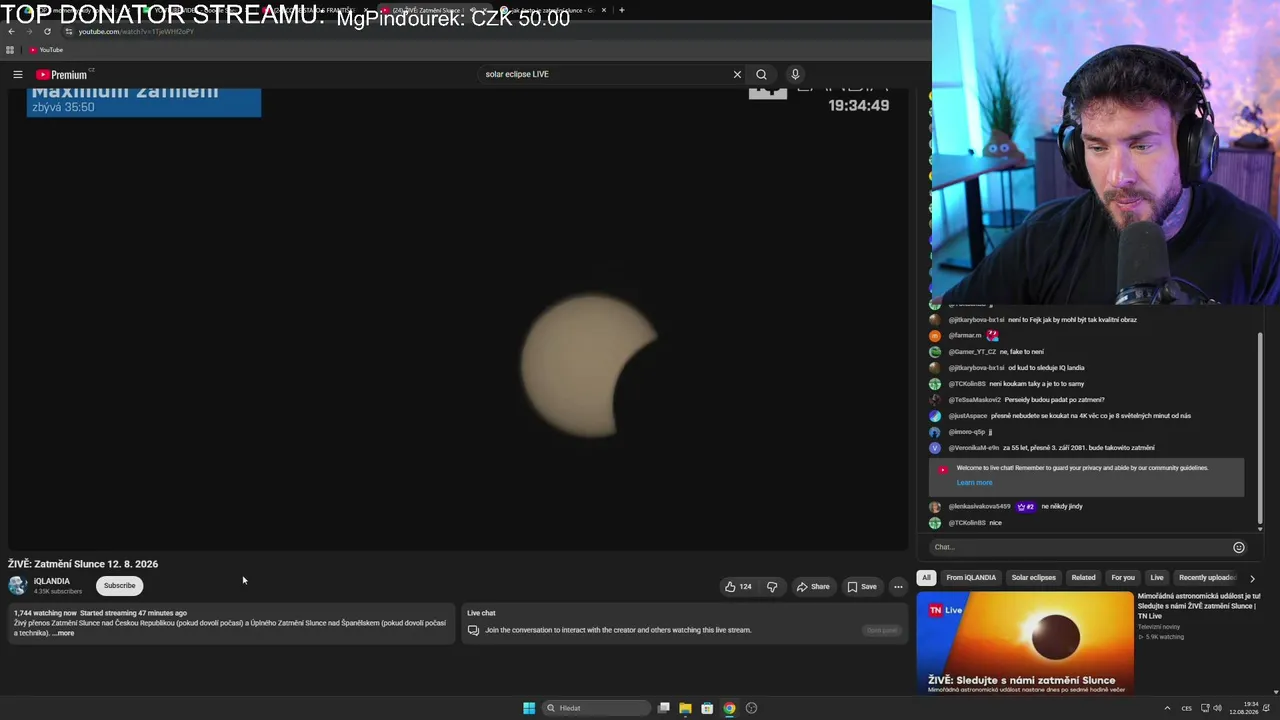Screen dimensions: 1280x720
Task: Focus the YouTube search box
Action: point(604,74)
